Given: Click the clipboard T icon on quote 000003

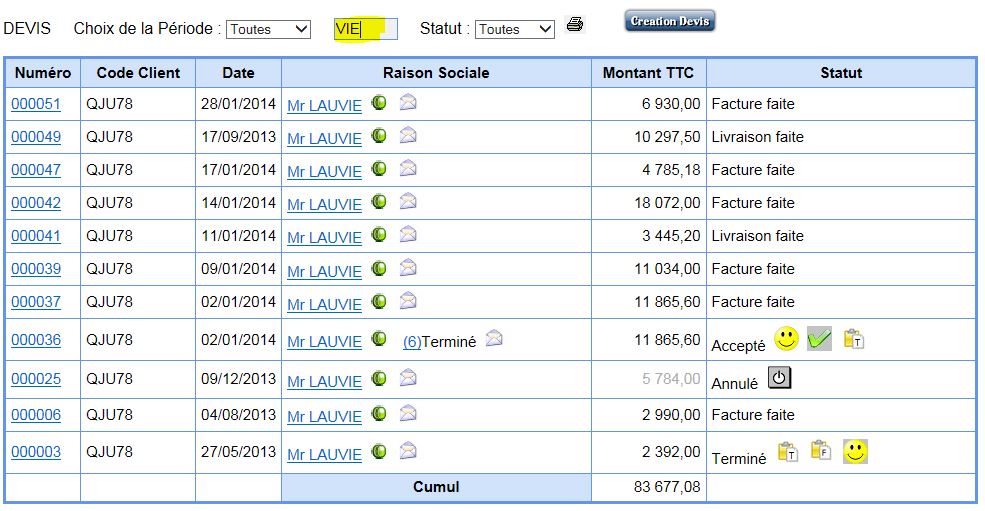Looking at the screenshot, I should pyautogui.click(x=787, y=452).
